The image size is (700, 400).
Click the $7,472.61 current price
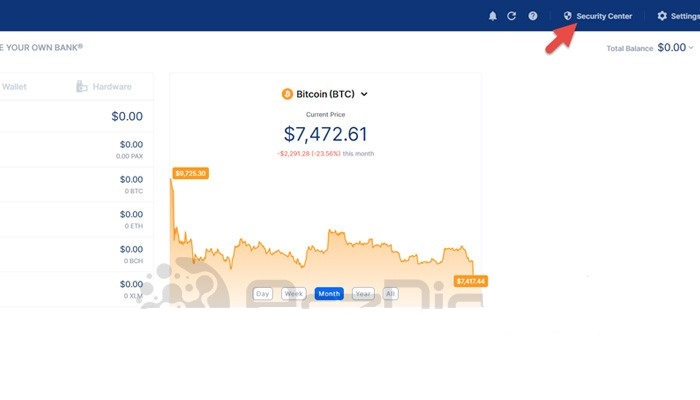325,134
